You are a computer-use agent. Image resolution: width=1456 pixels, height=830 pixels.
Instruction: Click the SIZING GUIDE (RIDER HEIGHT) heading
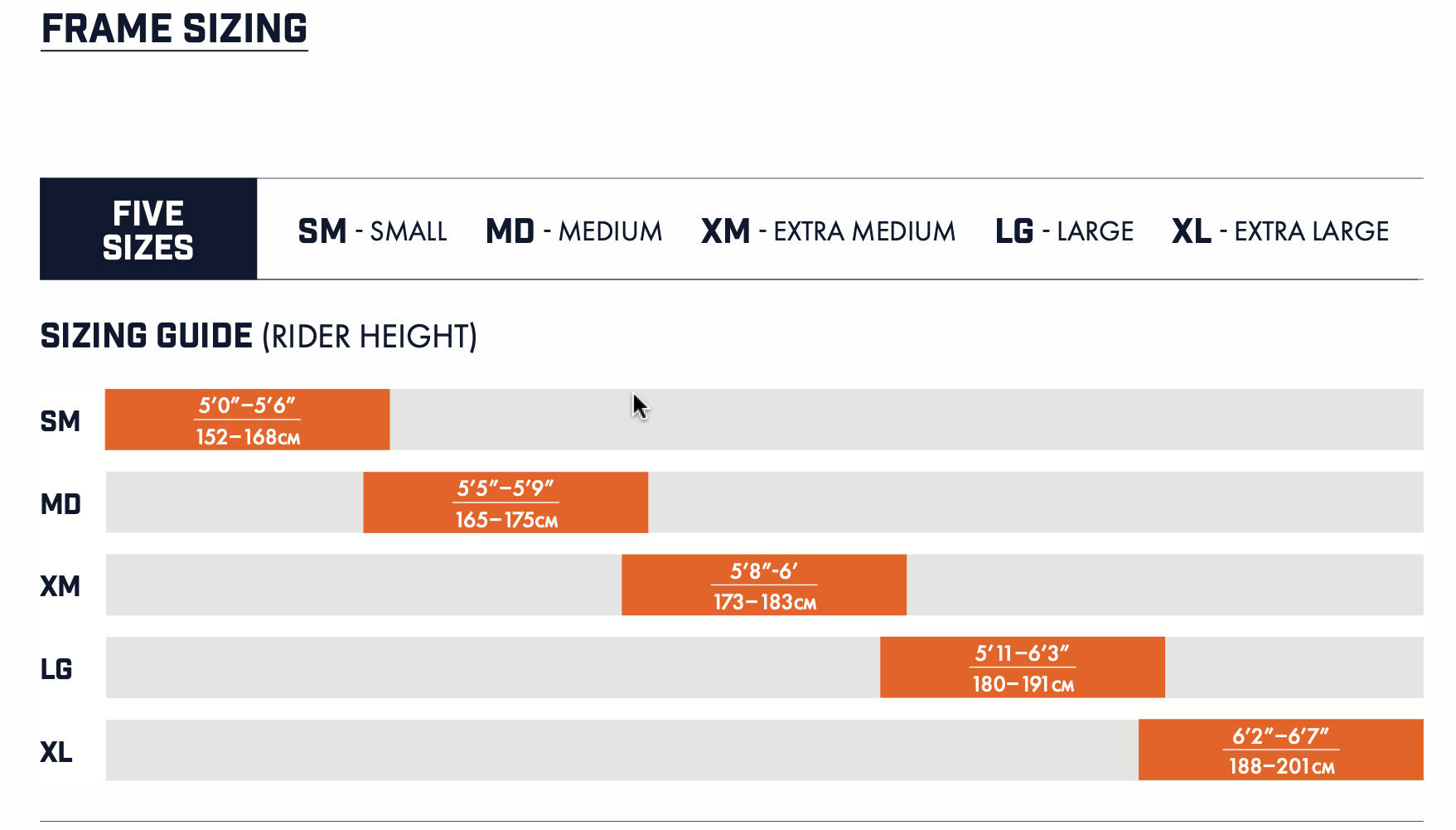coord(258,337)
